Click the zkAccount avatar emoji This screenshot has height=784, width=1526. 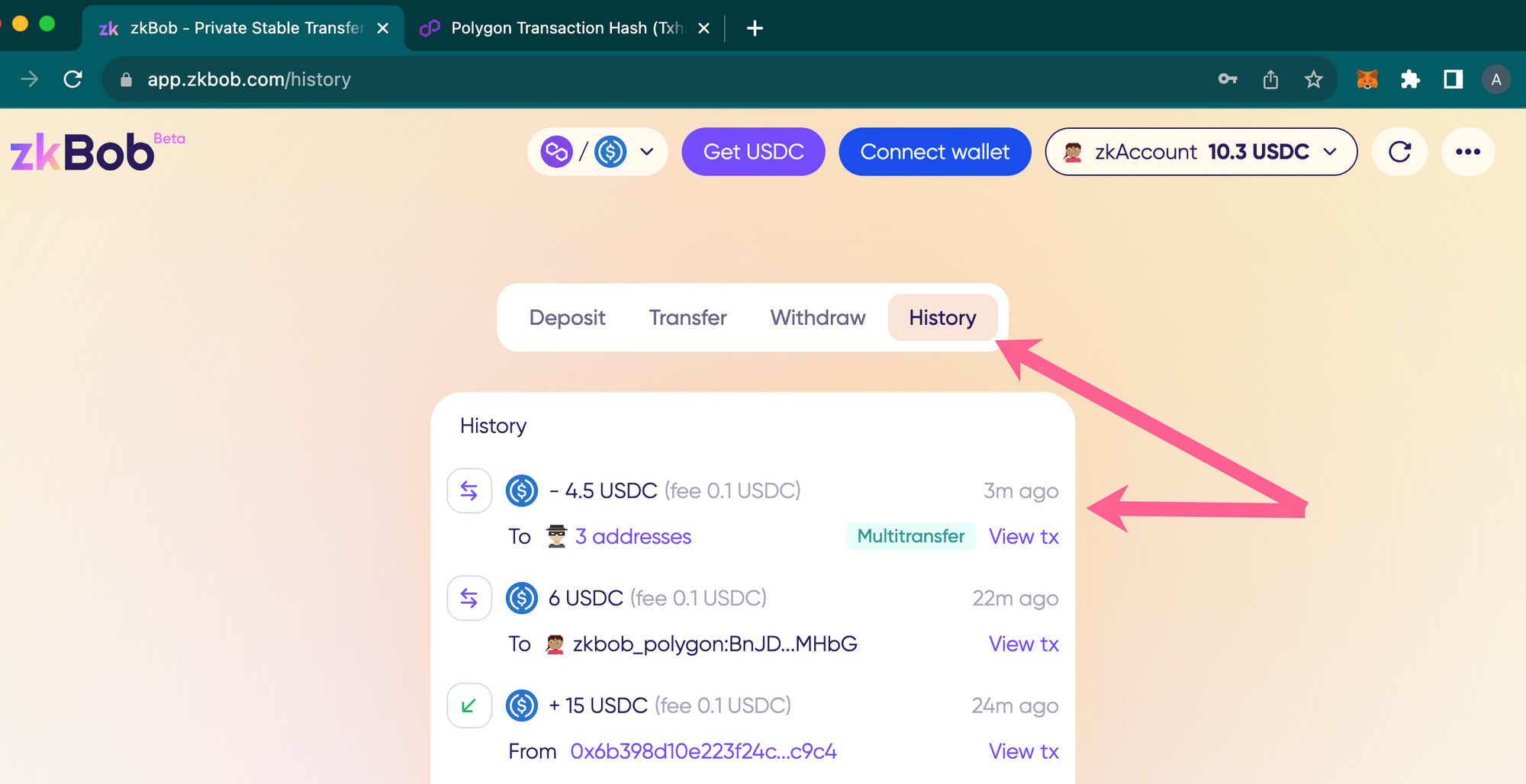[1073, 152]
